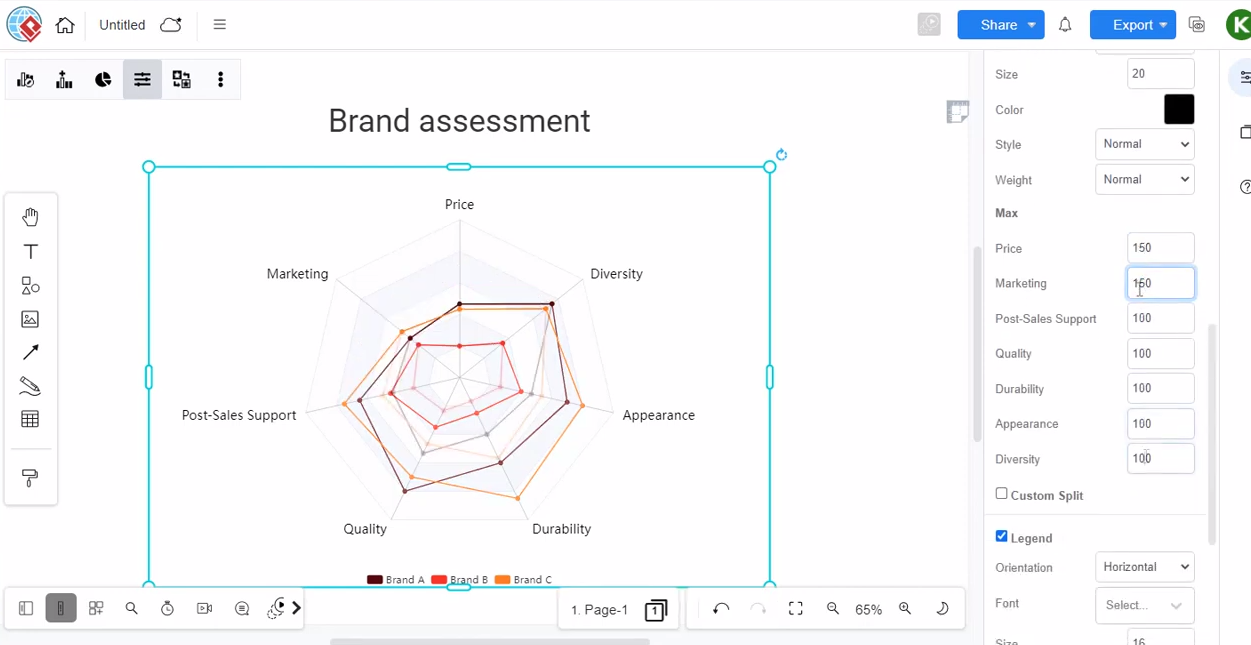
Task: Select the Hand pan tool
Action: coord(30,217)
